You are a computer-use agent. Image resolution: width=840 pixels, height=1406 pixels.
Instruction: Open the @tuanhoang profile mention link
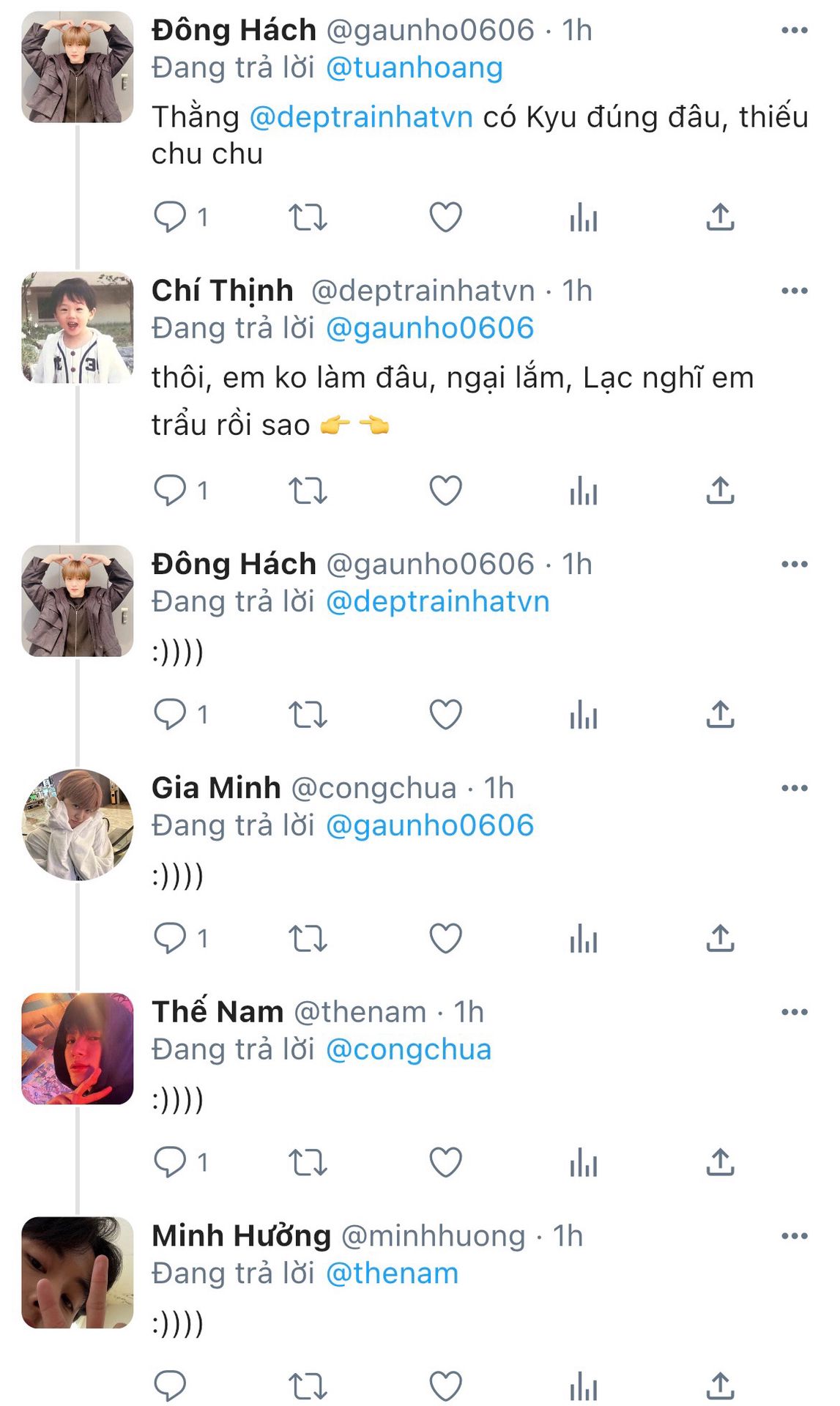[x=414, y=68]
